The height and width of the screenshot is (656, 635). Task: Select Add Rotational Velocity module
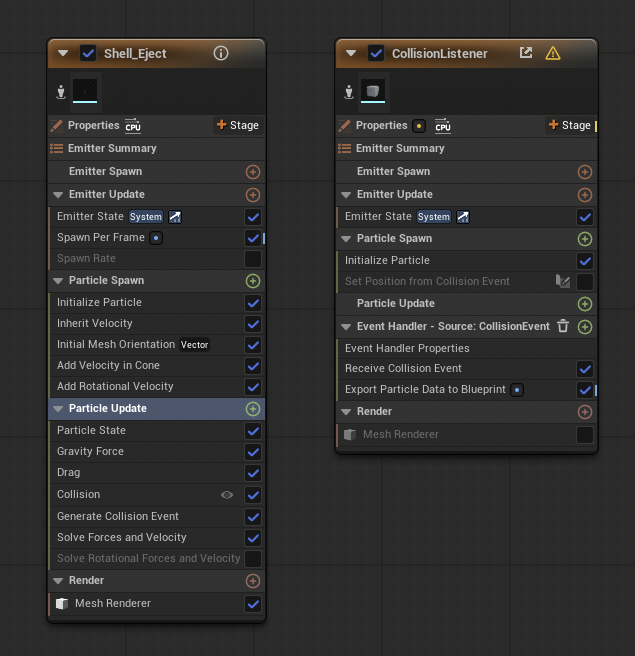pyautogui.click(x=157, y=387)
